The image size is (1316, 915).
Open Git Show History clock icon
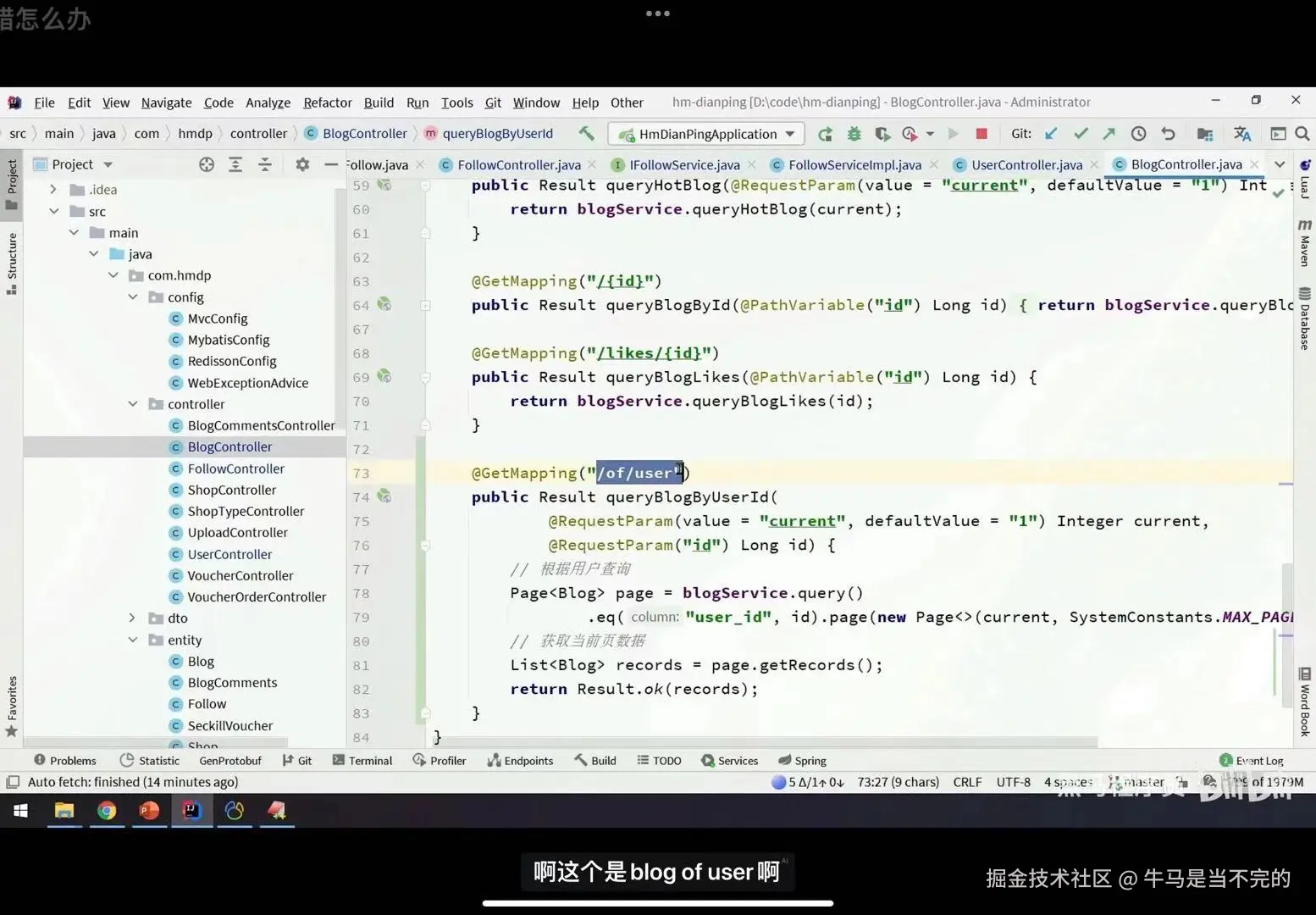click(1138, 134)
